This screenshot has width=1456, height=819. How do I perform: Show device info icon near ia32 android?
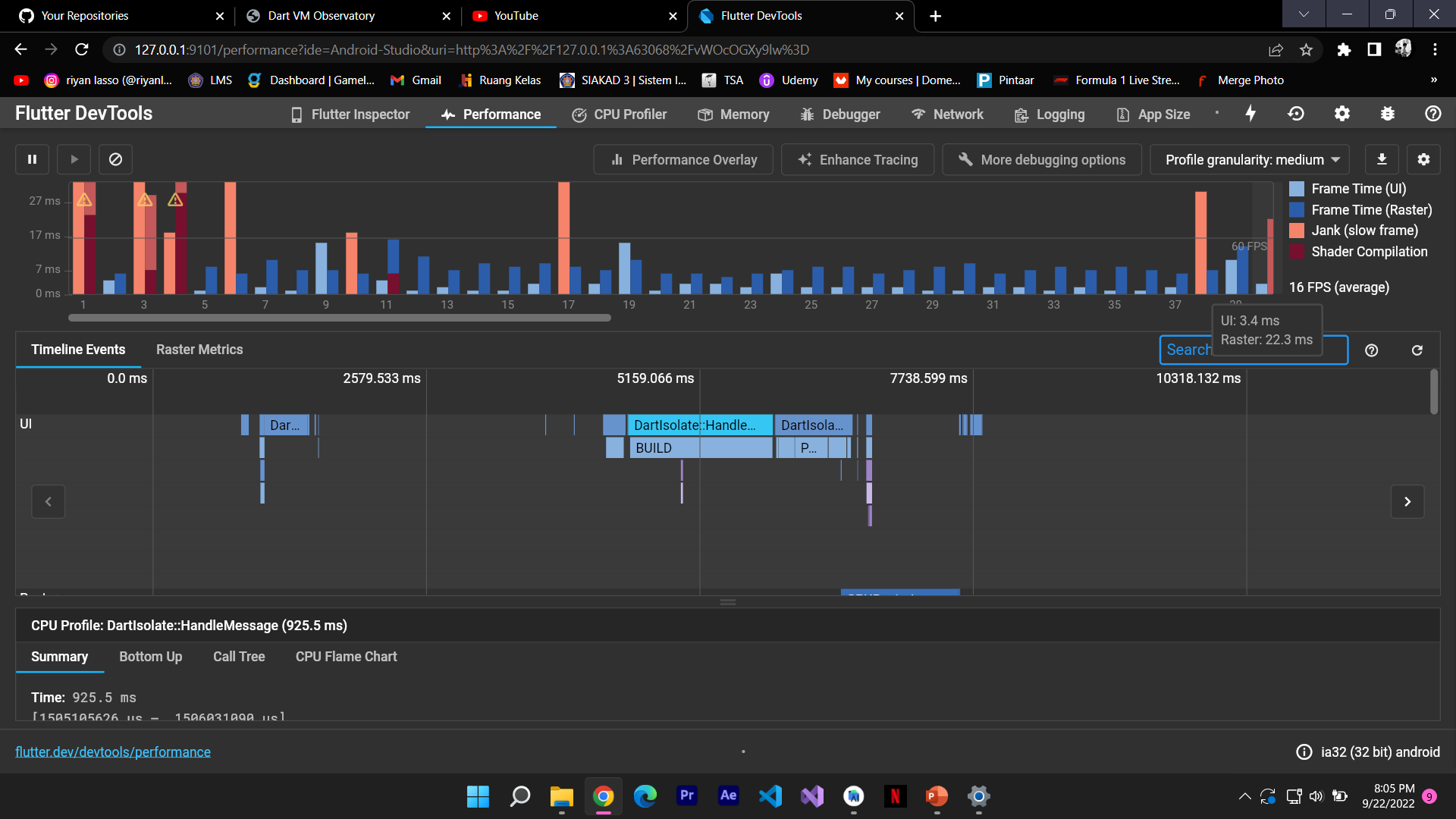[1304, 752]
